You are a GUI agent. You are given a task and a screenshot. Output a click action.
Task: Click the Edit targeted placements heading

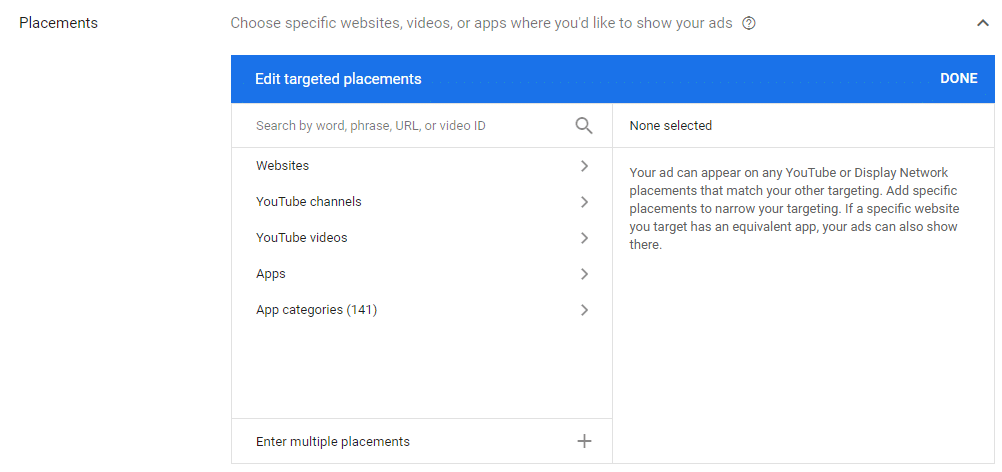pos(338,79)
